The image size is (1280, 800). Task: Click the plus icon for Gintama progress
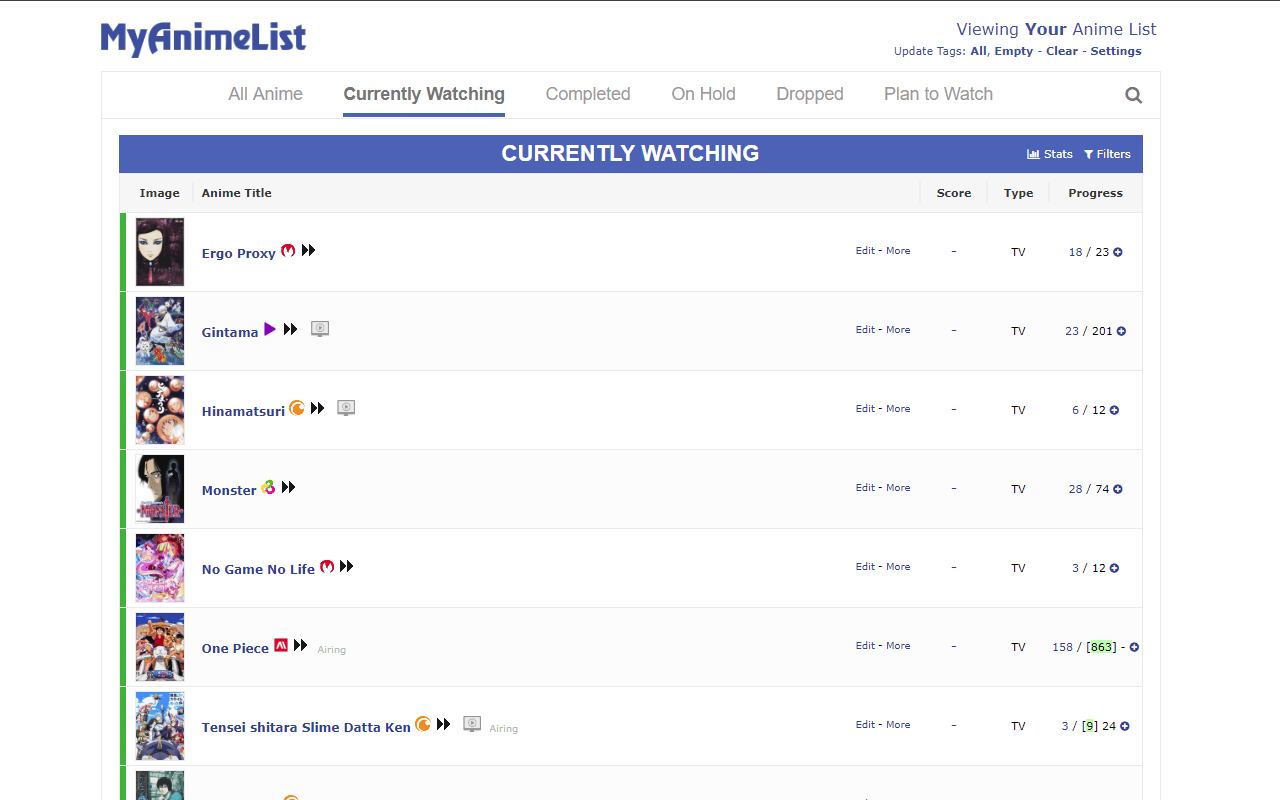pyautogui.click(x=1121, y=331)
